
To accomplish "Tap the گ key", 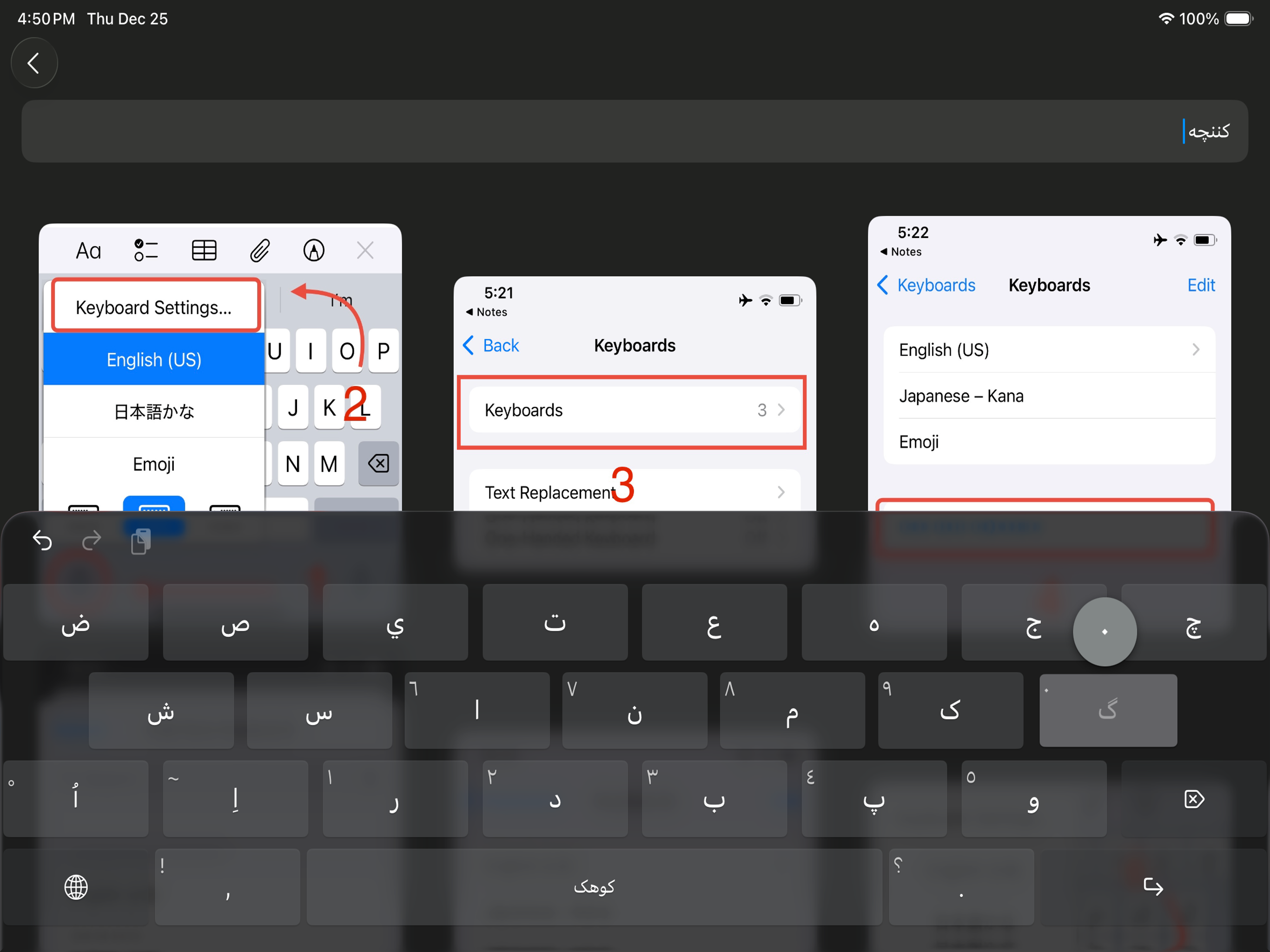I will point(1108,710).
